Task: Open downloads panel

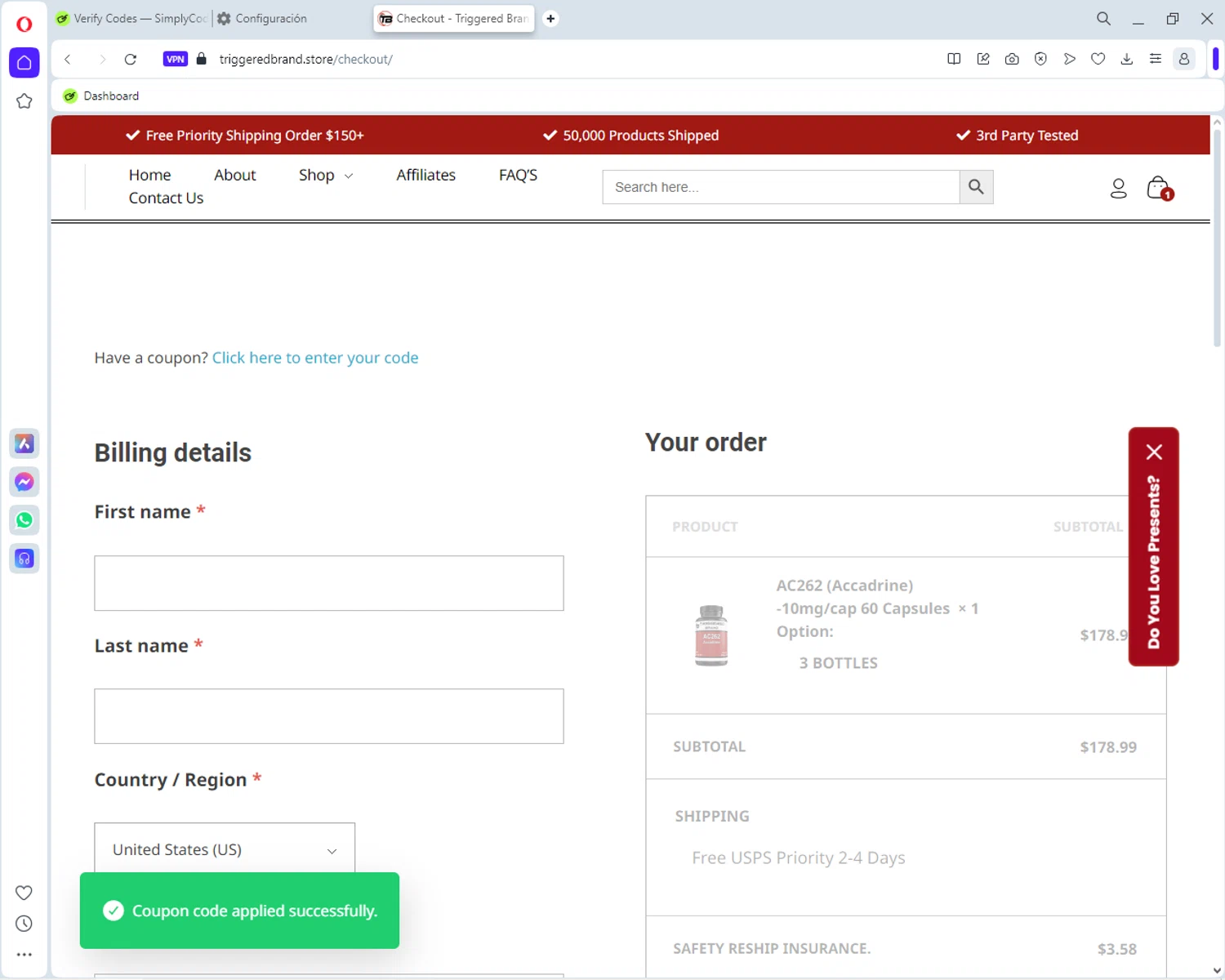Action: pyautogui.click(x=1127, y=59)
